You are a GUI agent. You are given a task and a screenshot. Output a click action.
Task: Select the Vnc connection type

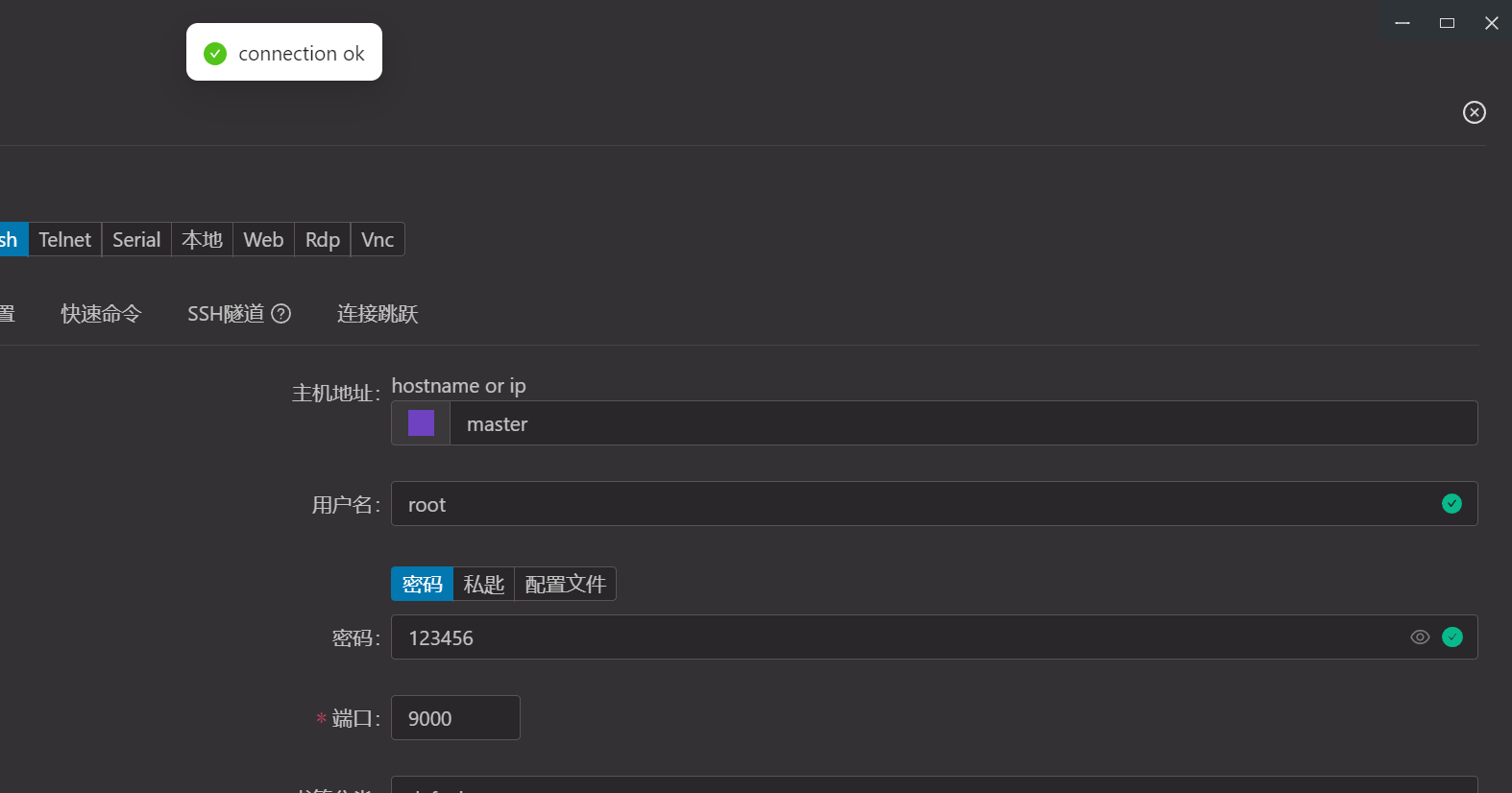tap(378, 239)
